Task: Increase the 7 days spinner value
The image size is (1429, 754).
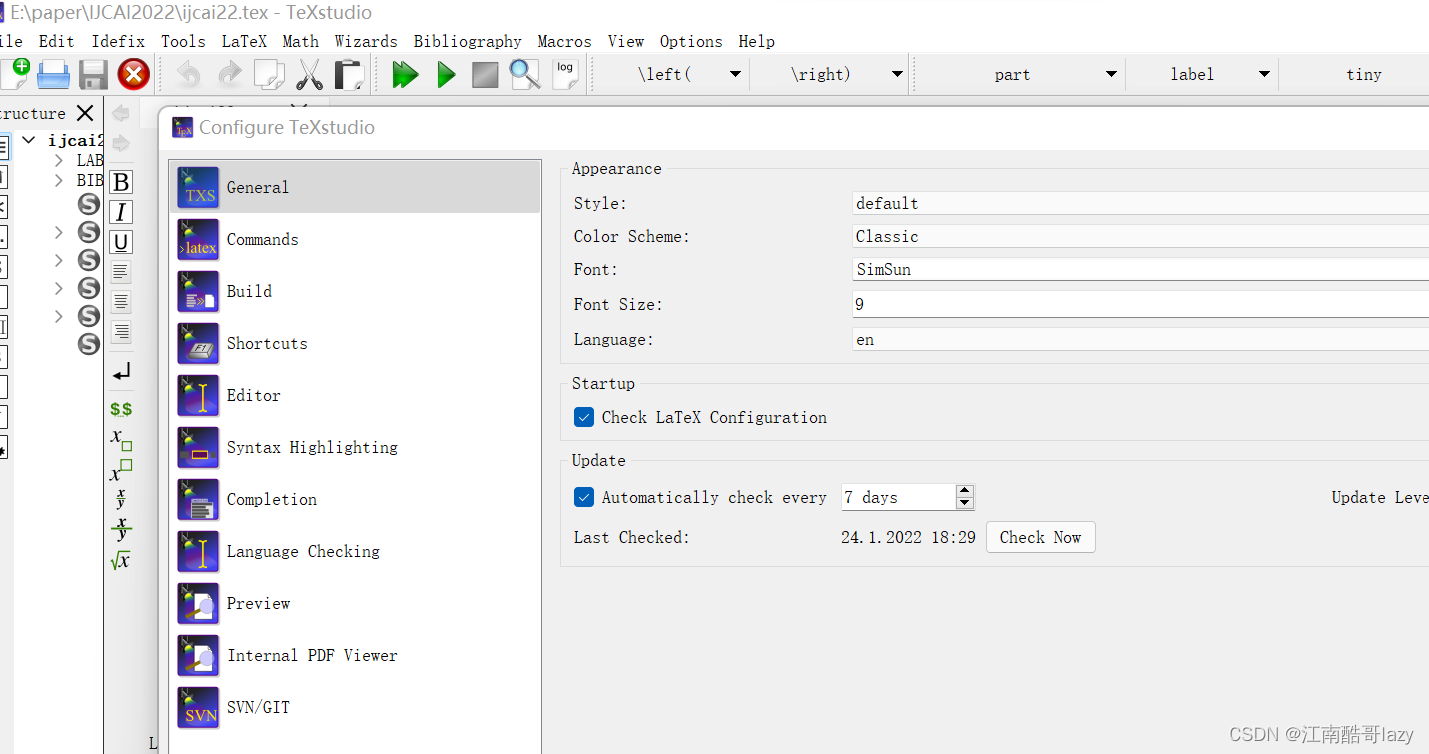Action: (x=965, y=491)
